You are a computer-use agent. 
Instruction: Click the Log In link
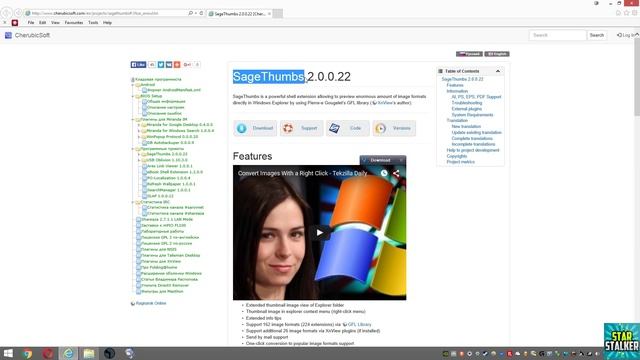(626, 35)
